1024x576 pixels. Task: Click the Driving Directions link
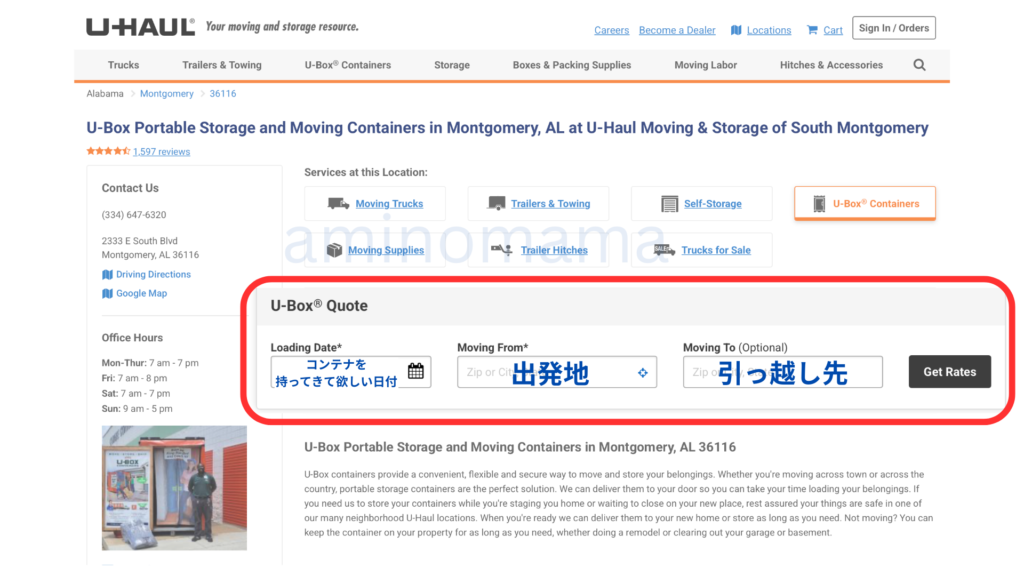(x=153, y=274)
